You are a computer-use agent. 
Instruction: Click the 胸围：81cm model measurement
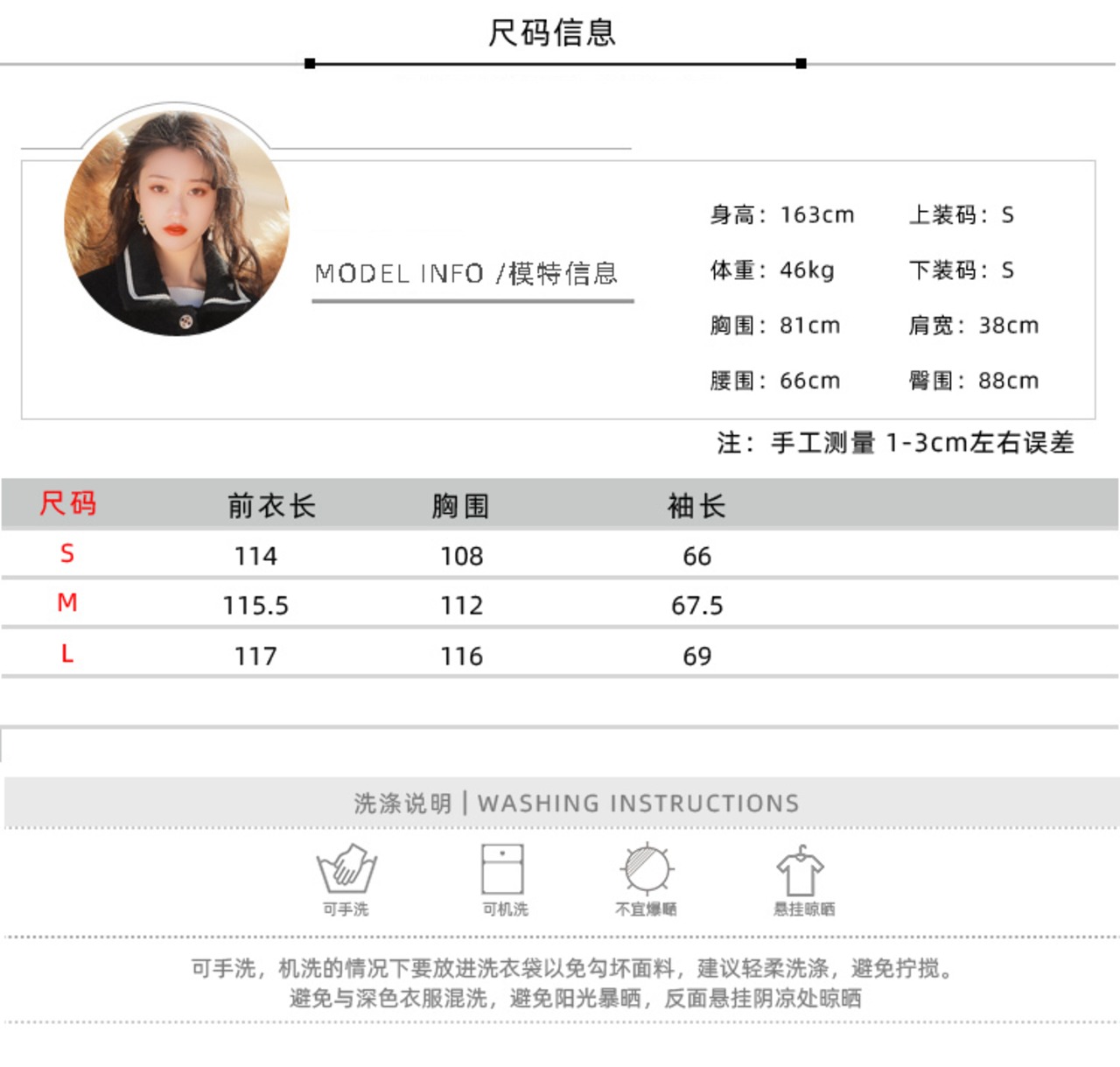coord(775,326)
